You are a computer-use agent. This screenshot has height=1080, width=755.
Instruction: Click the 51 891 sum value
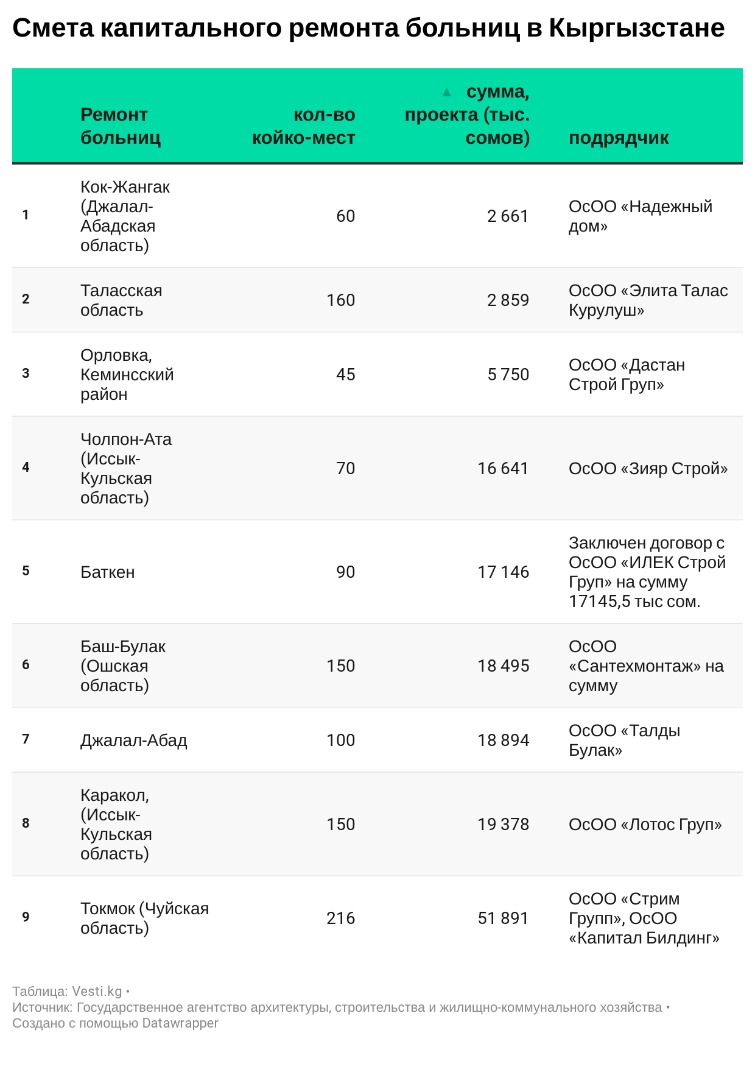pyautogui.click(x=503, y=918)
